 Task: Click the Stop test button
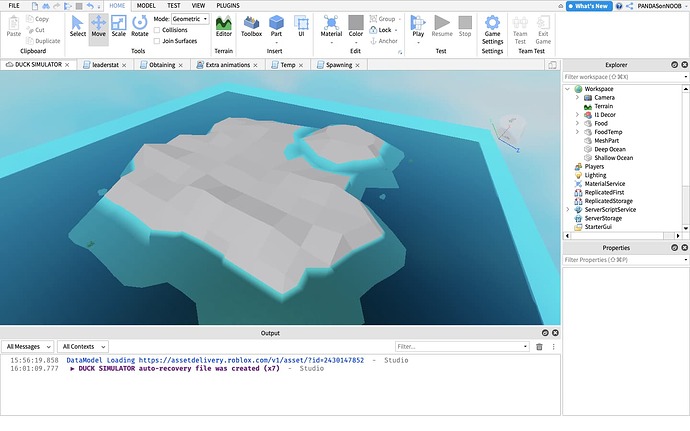tap(465, 26)
